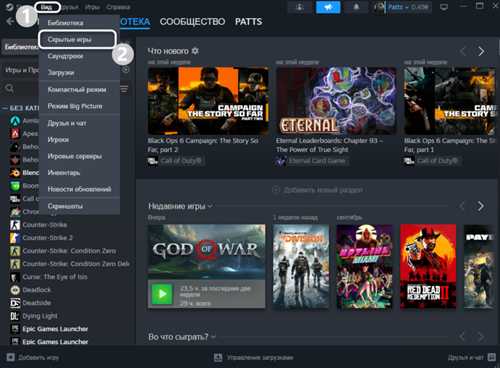Open The Division game cover

(301, 267)
